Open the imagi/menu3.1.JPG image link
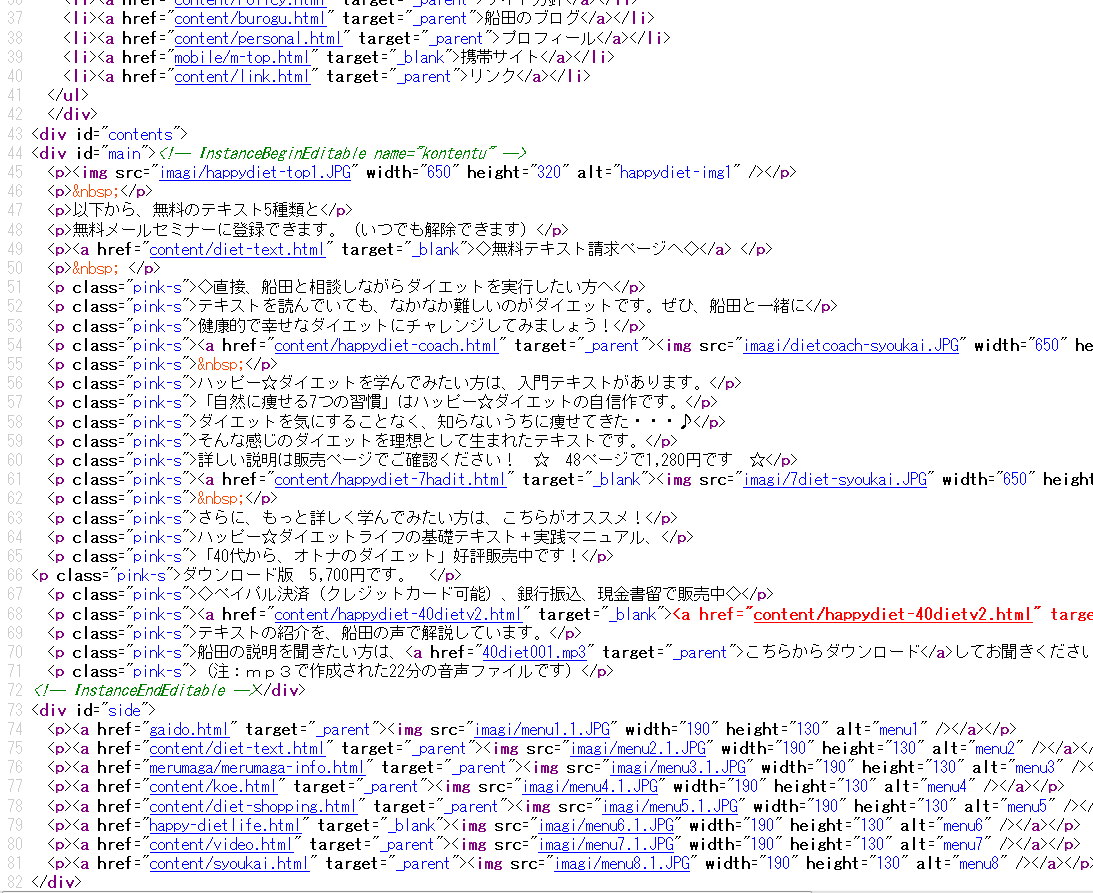1093x893 pixels. [x=678, y=768]
